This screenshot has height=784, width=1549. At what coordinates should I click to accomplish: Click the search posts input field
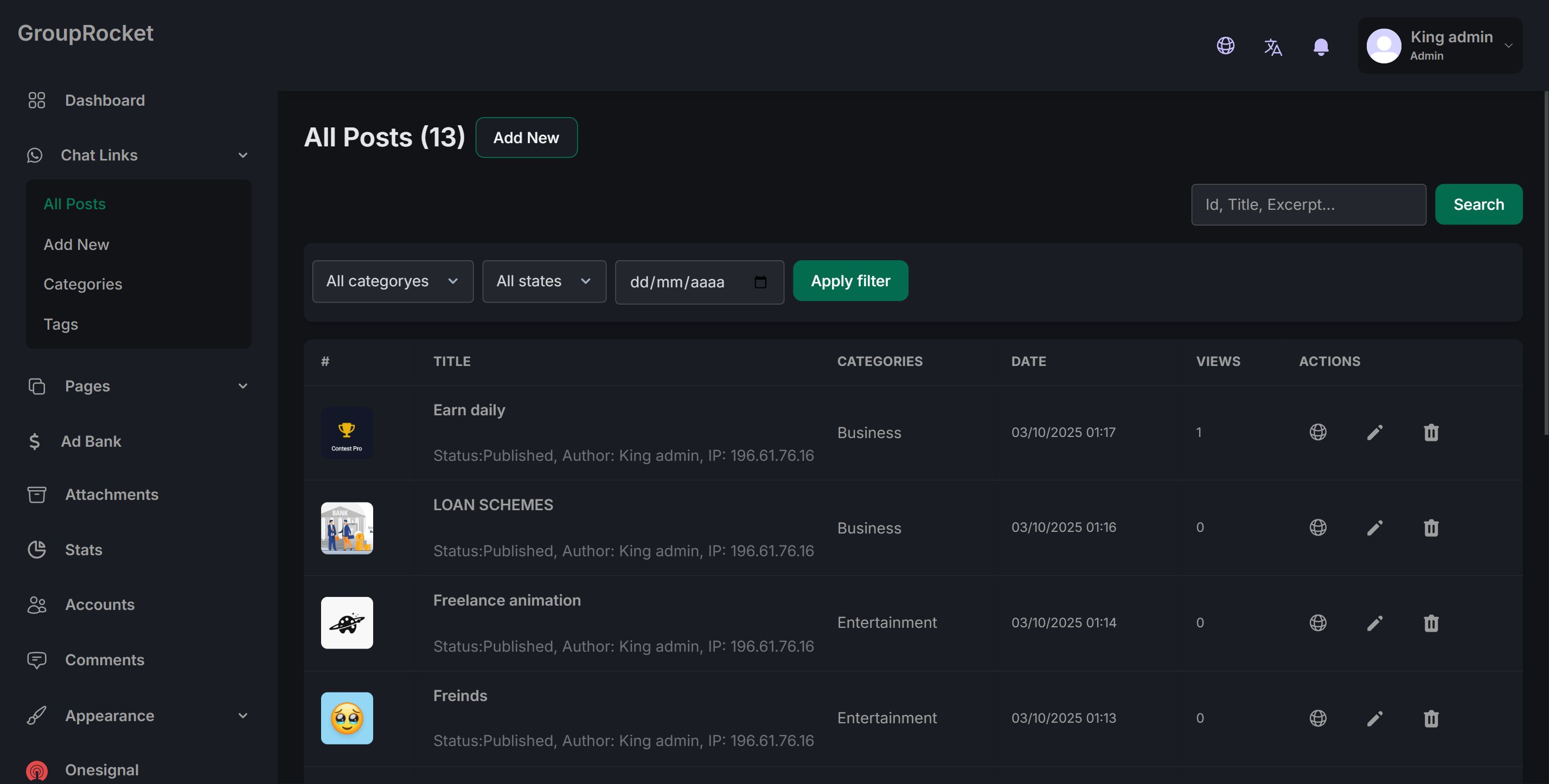tap(1308, 205)
